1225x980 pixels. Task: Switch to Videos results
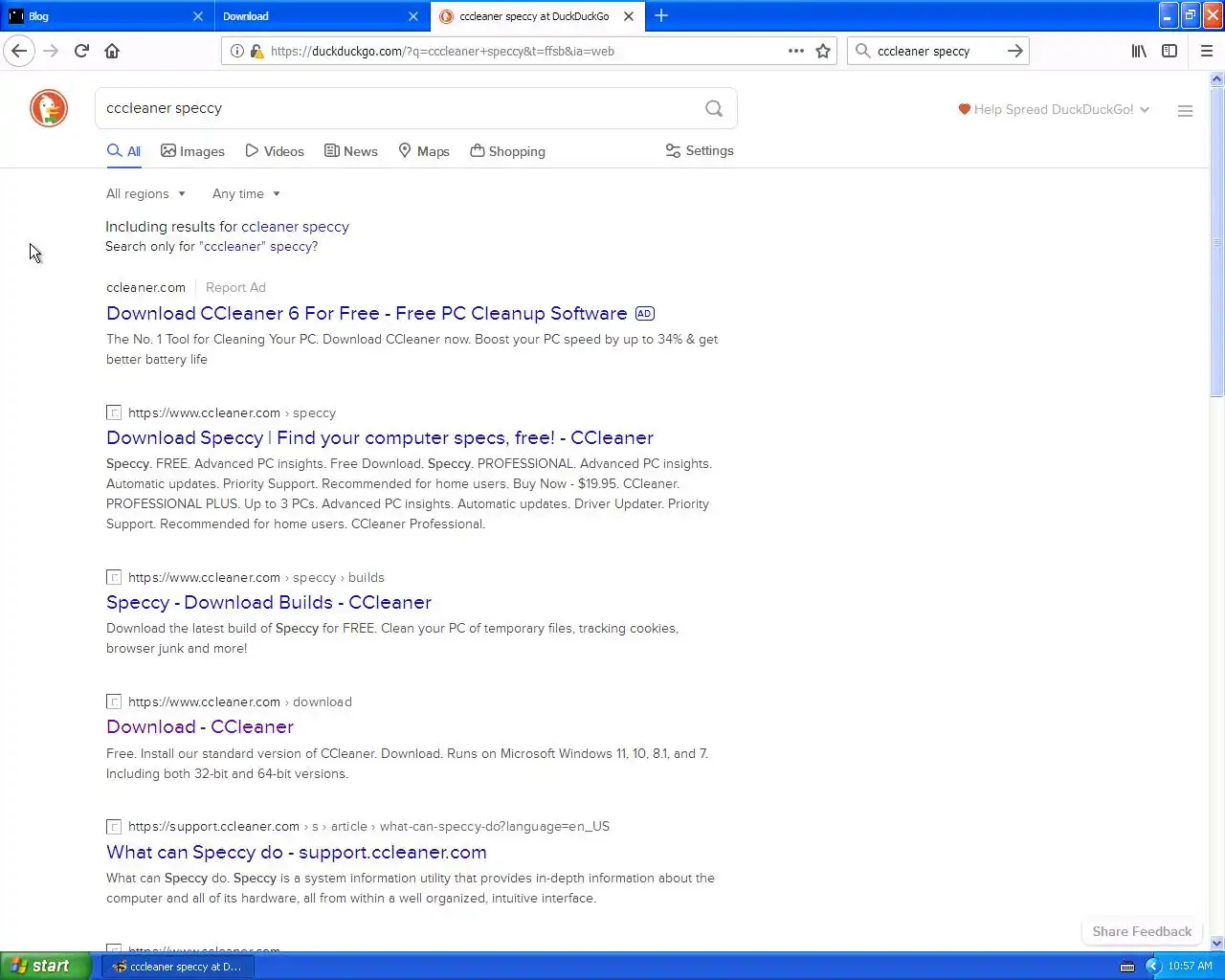pyautogui.click(x=275, y=151)
